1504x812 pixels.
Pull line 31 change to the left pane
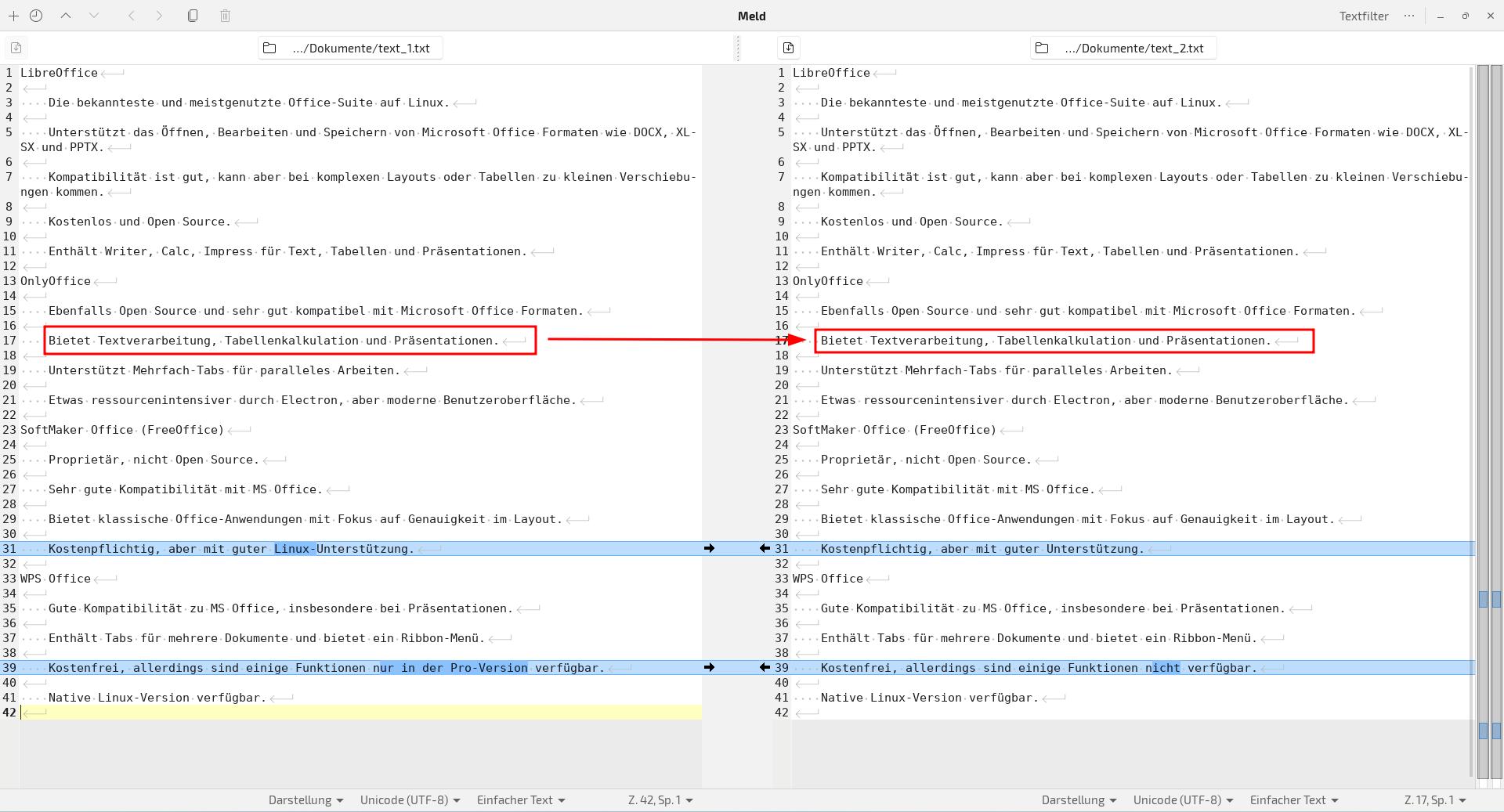[x=765, y=549]
